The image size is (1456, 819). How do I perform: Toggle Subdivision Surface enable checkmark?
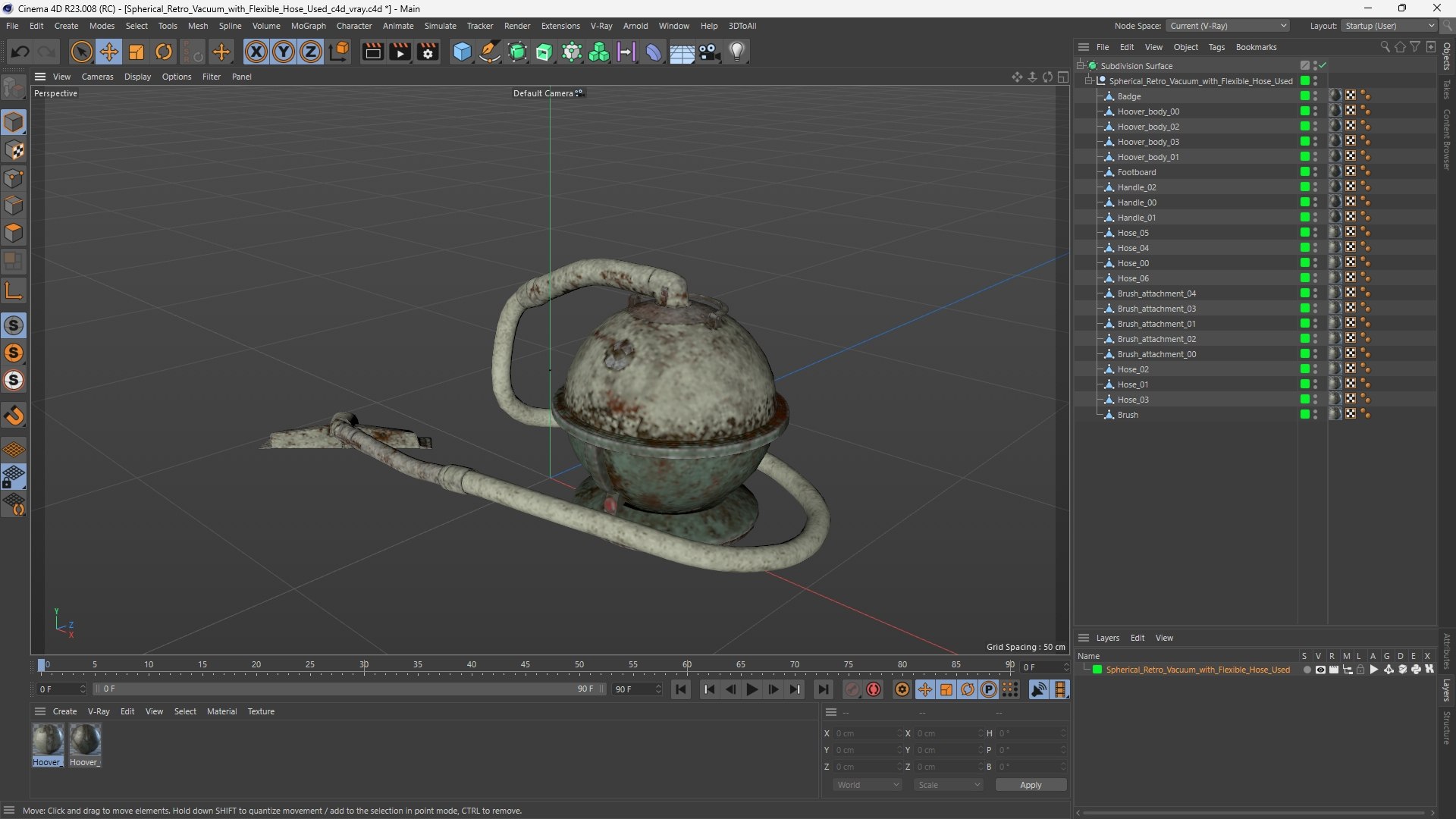[x=1323, y=66]
